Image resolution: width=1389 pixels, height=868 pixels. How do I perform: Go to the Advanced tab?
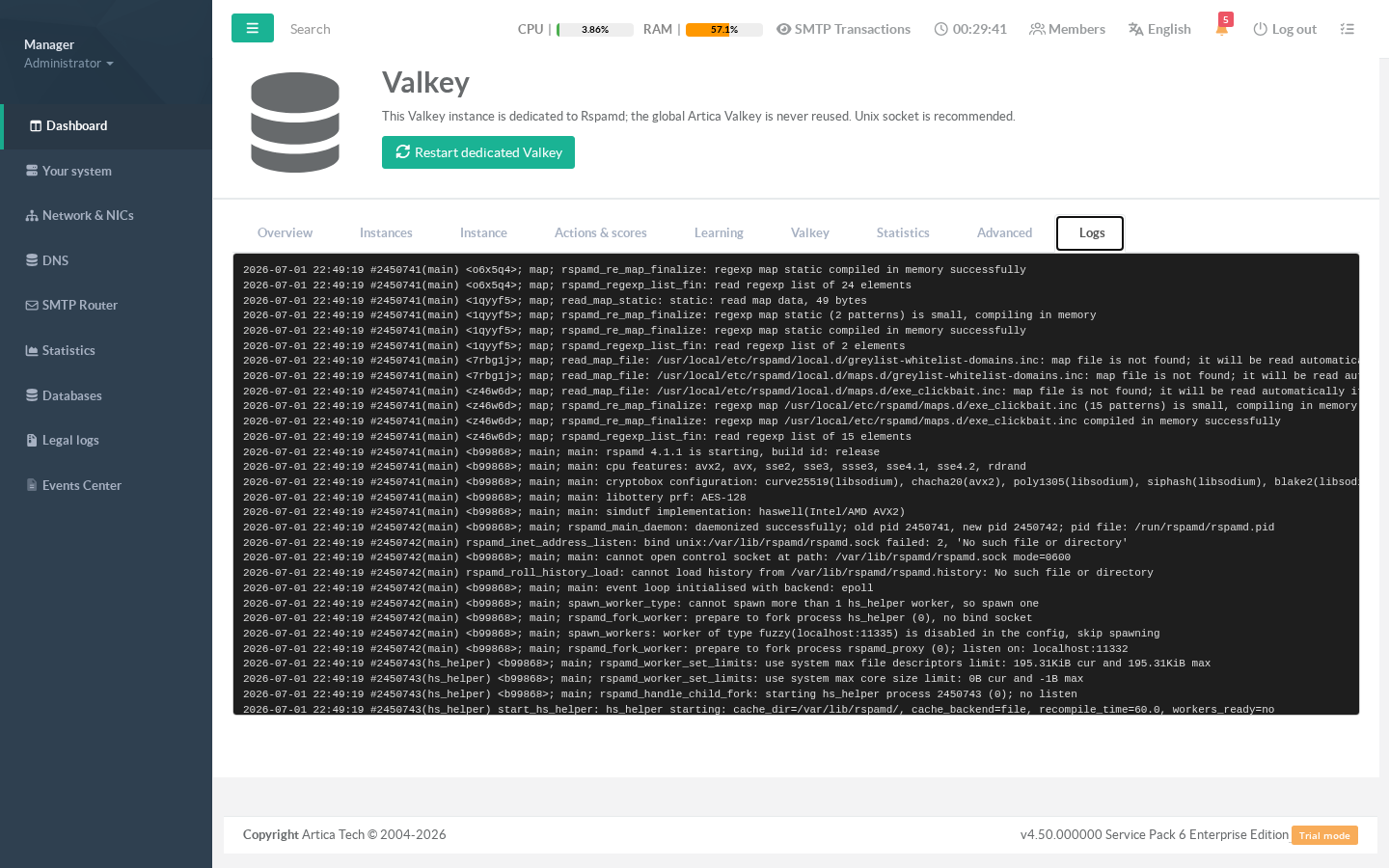point(1004,232)
